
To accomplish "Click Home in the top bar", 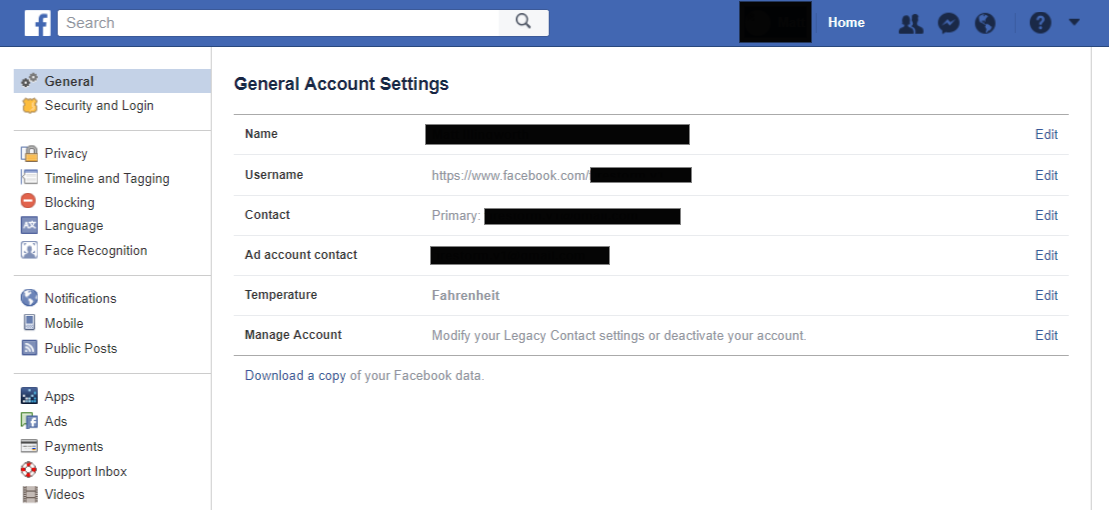I will (846, 23).
